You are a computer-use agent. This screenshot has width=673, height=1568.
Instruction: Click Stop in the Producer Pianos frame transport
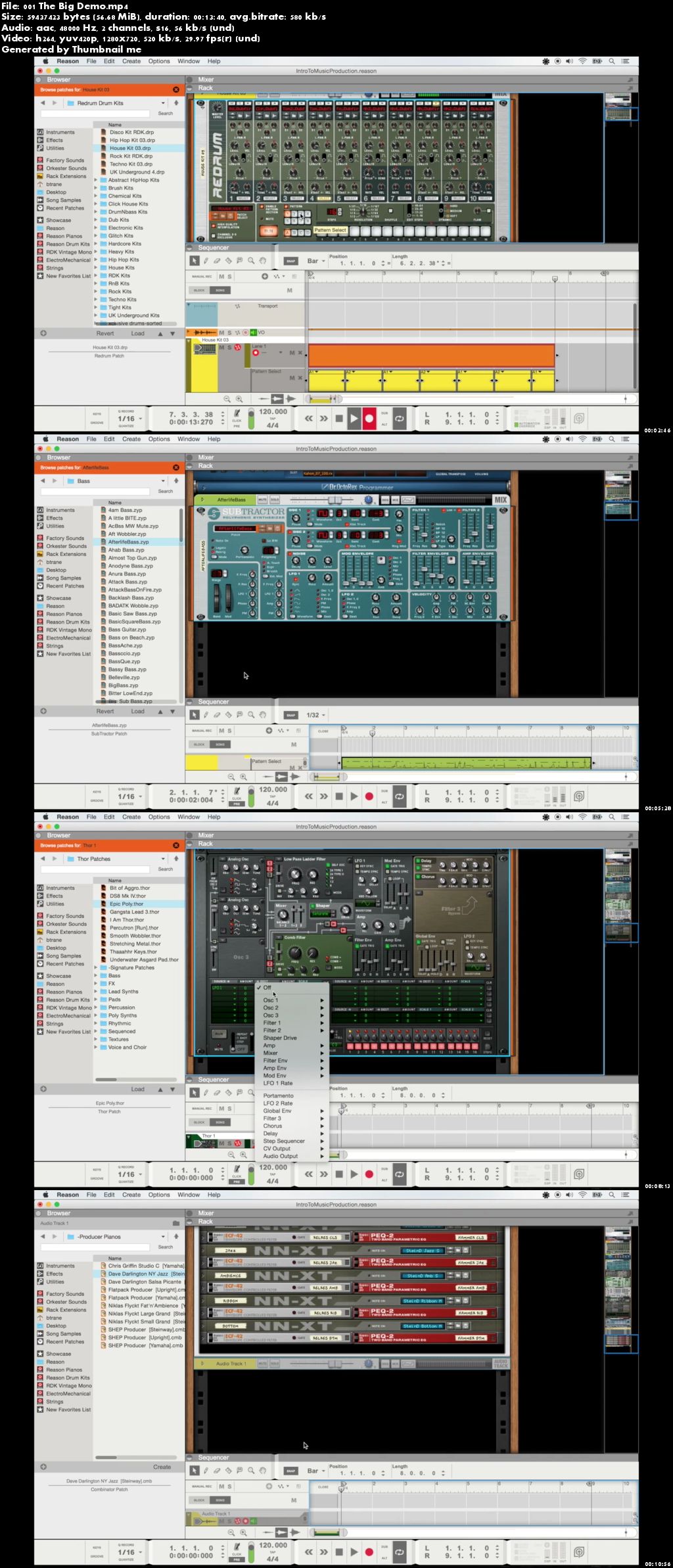(x=339, y=1552)
